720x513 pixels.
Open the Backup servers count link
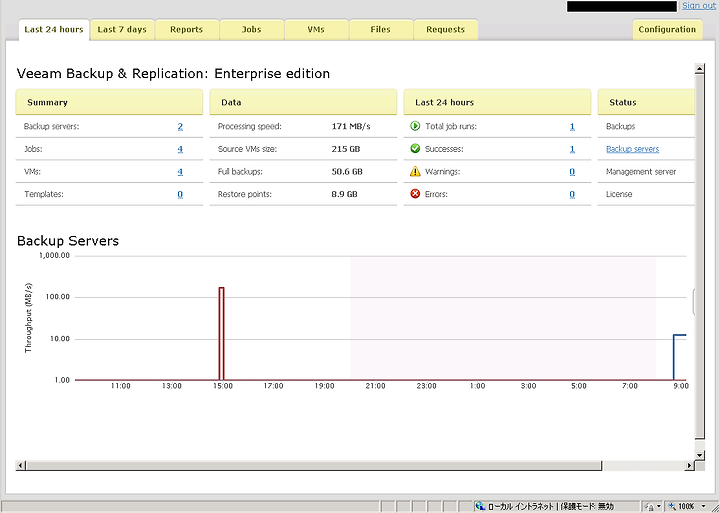click(180, 126)
